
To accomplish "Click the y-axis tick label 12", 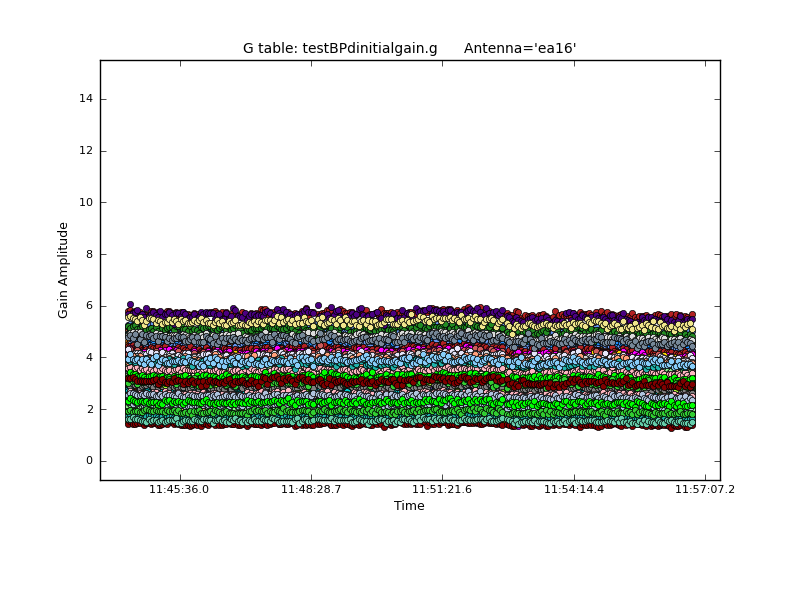I will pyautogui.click(x=86, y=150).
